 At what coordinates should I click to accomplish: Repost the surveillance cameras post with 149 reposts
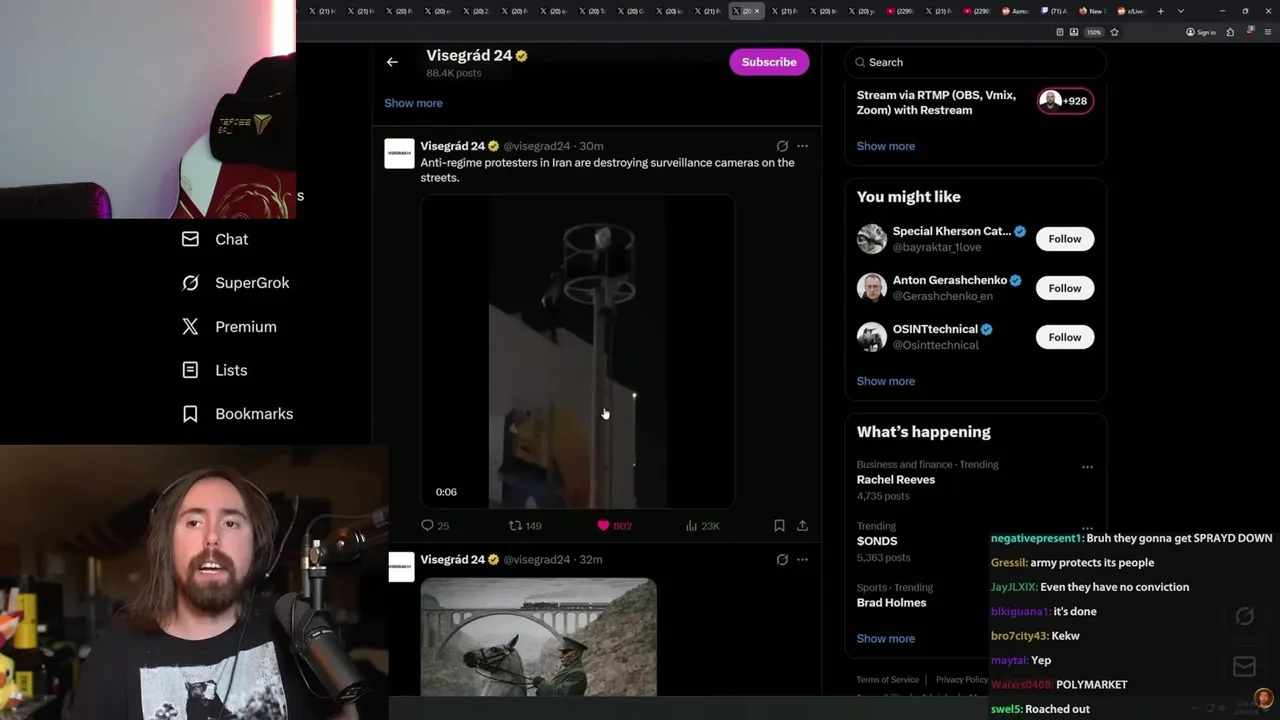[525, 525]
